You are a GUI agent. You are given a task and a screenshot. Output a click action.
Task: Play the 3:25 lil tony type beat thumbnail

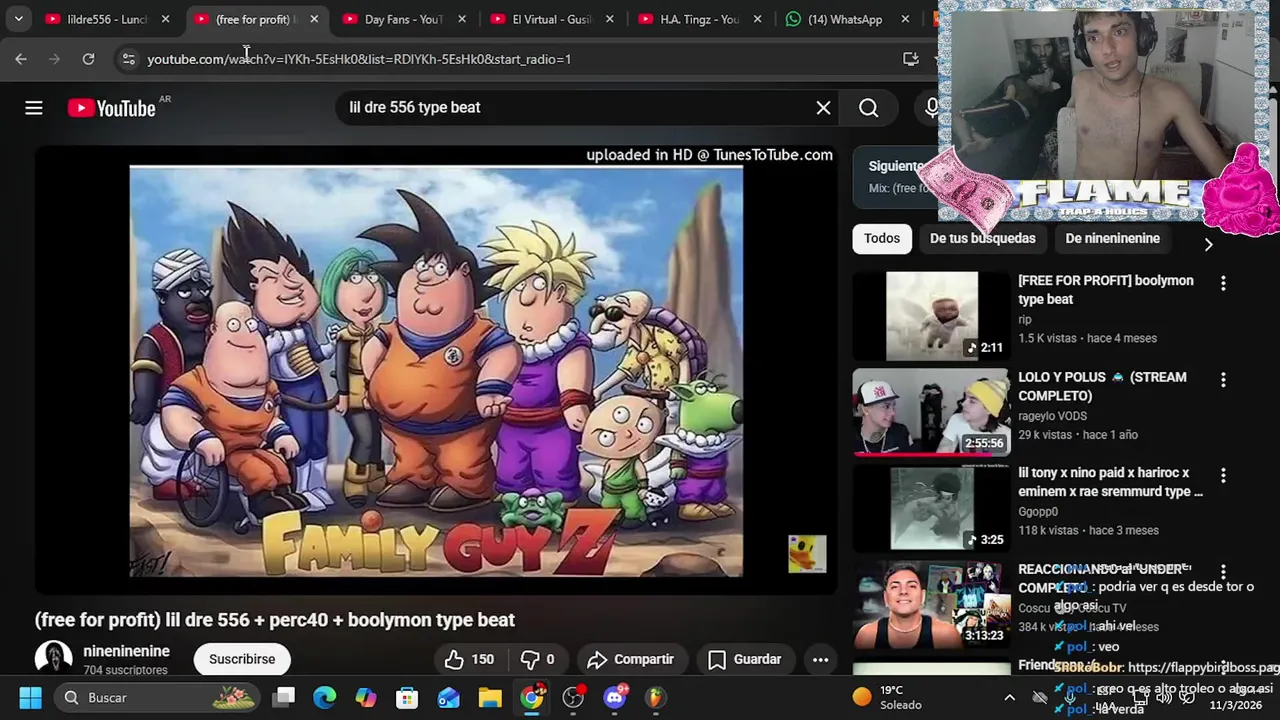coord(931,508)
